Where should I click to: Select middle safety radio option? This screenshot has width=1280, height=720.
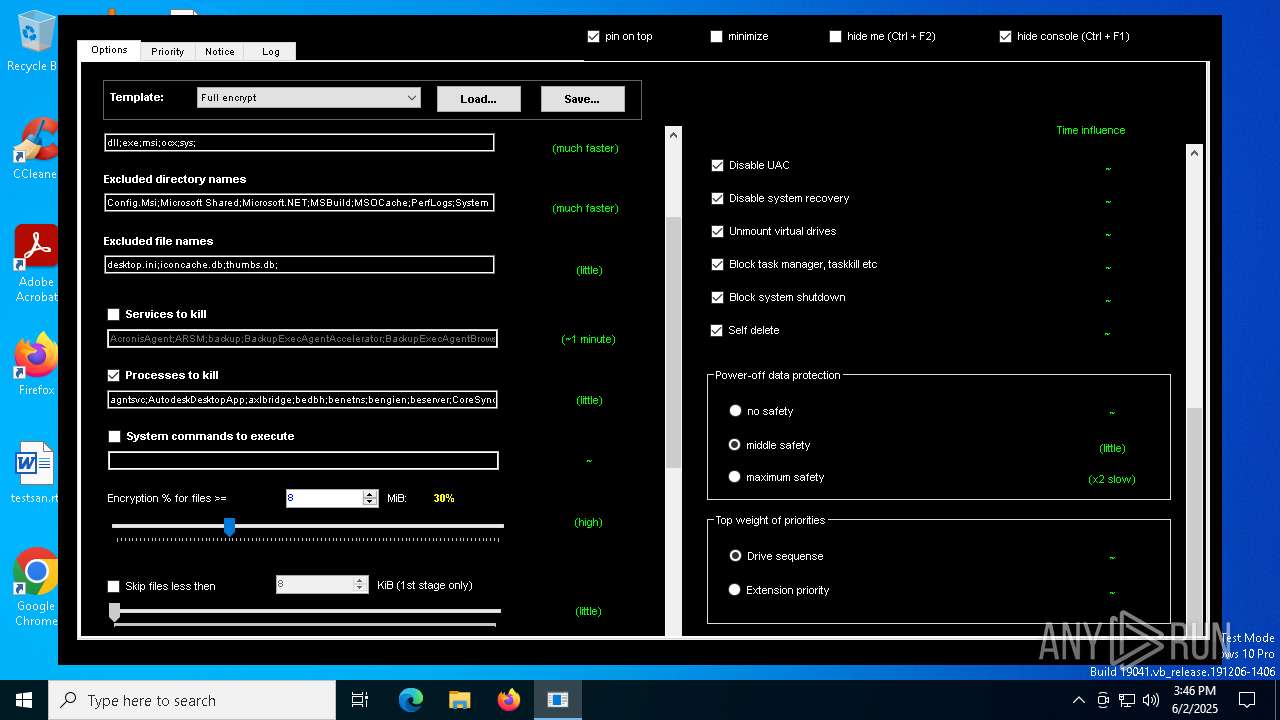point(735,444)
